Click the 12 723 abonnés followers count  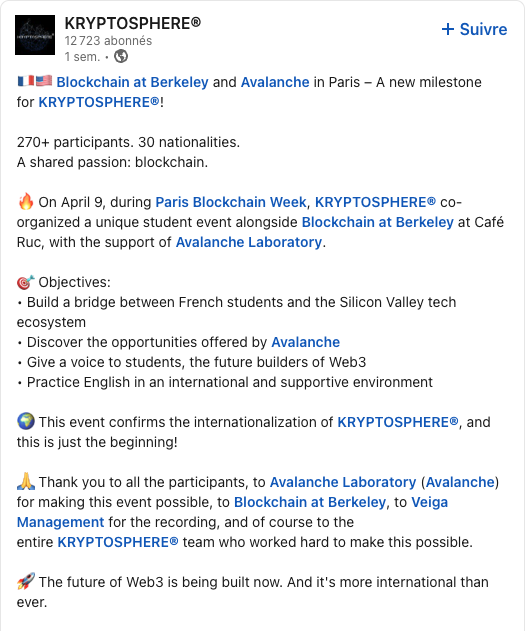108,41
